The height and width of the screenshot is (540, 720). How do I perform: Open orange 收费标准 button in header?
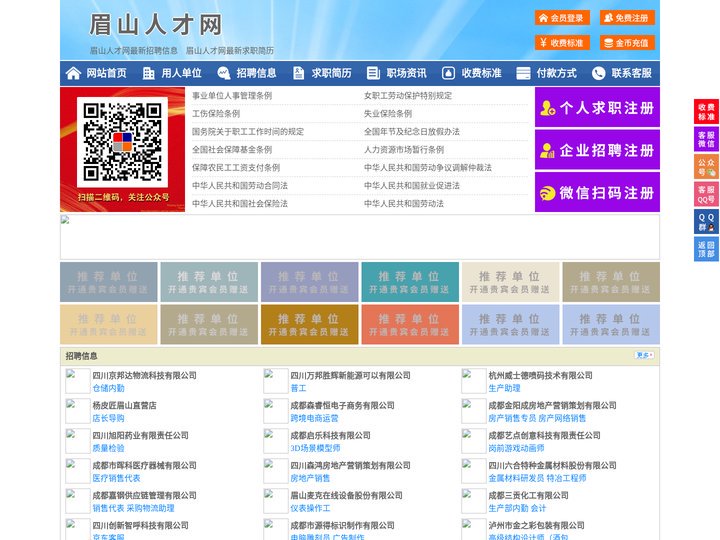click(x=562, y=43)
